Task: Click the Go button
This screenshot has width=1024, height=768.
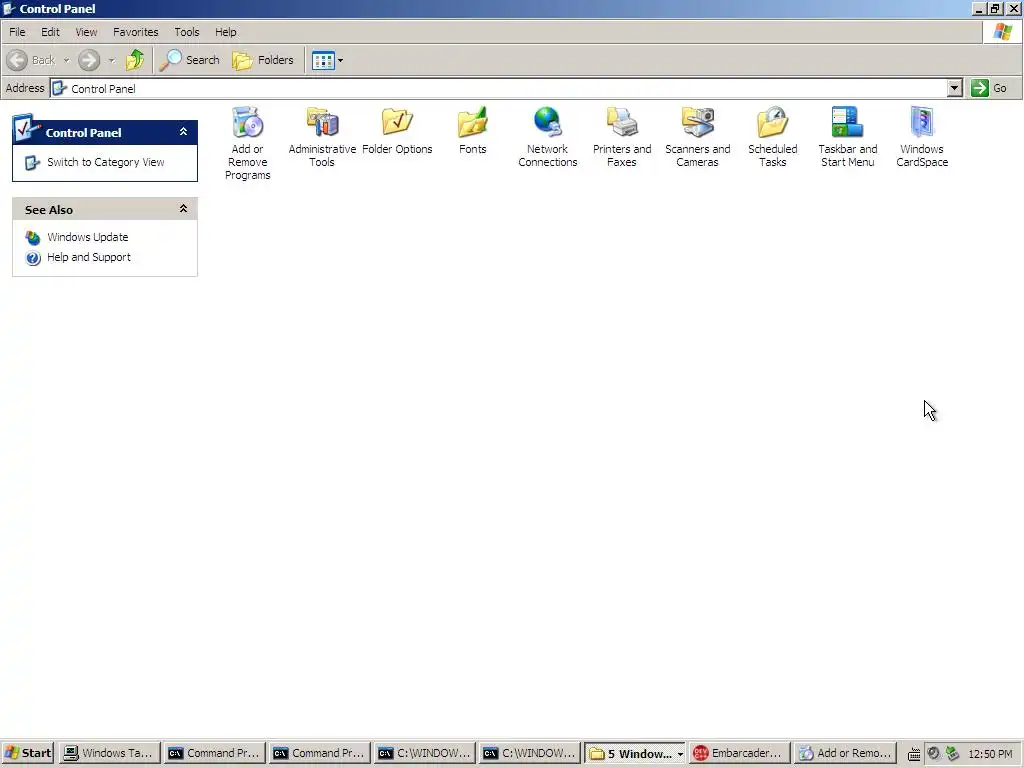Action: point(989,88)
